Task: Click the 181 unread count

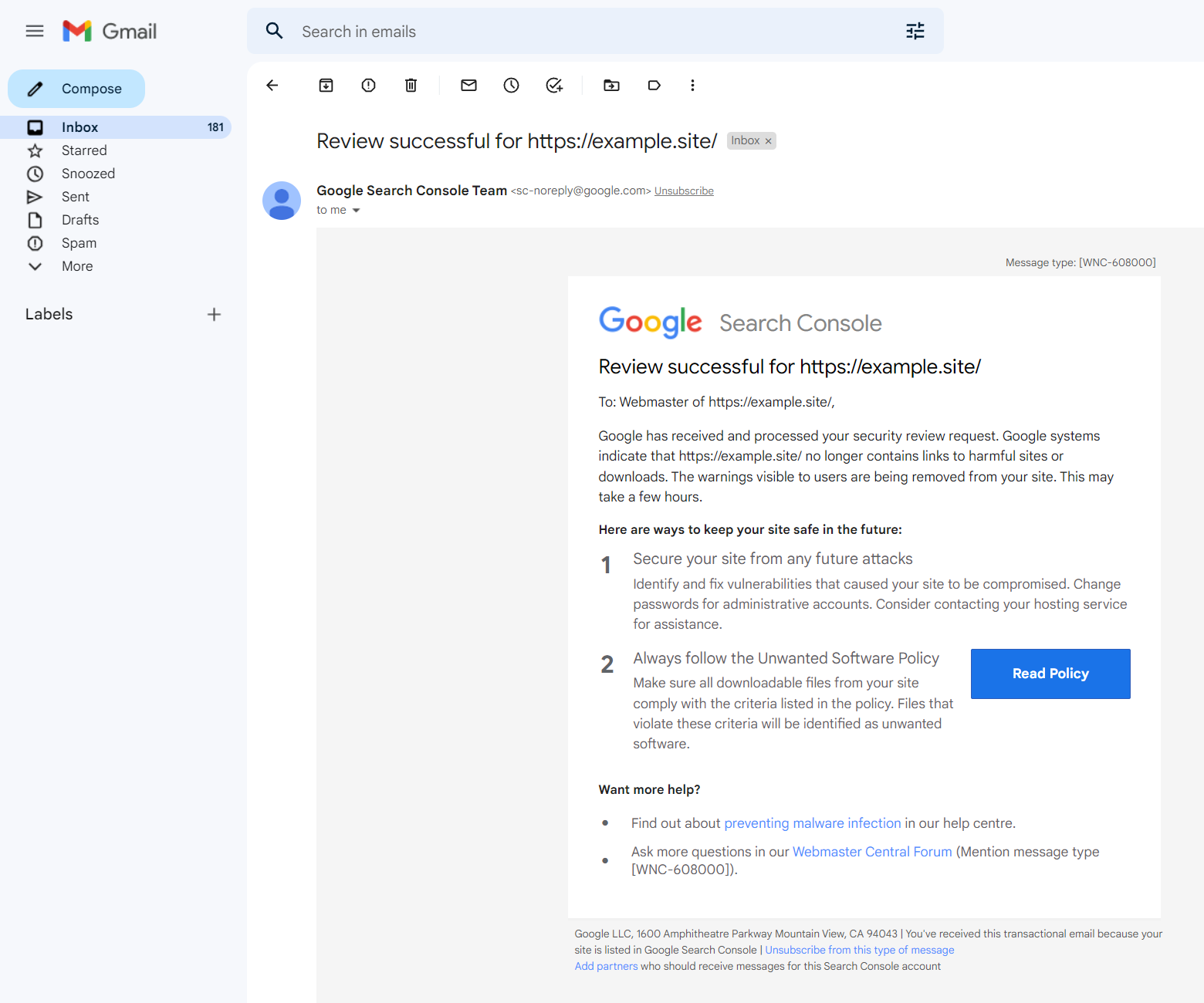Action: point(215,127)
